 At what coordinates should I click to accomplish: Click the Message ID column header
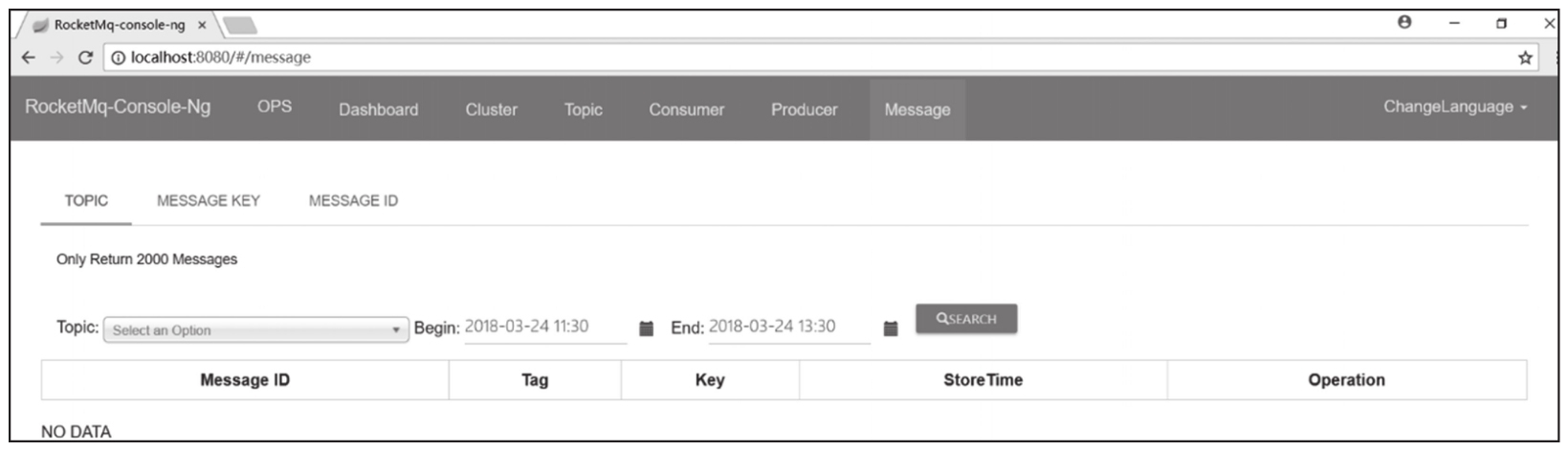[245, 380]
